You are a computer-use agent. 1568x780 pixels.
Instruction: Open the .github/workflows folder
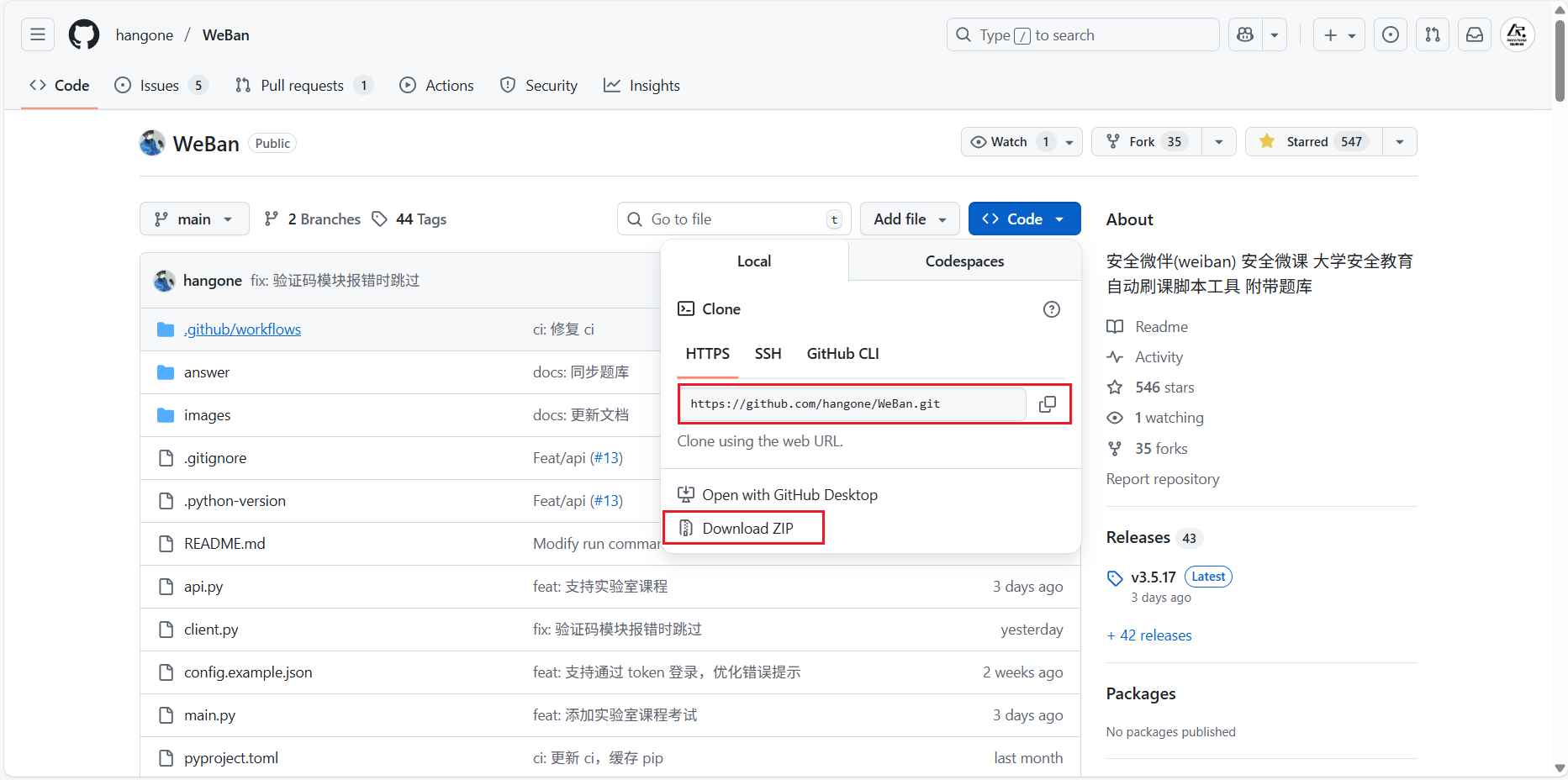(x=242, y=329)
